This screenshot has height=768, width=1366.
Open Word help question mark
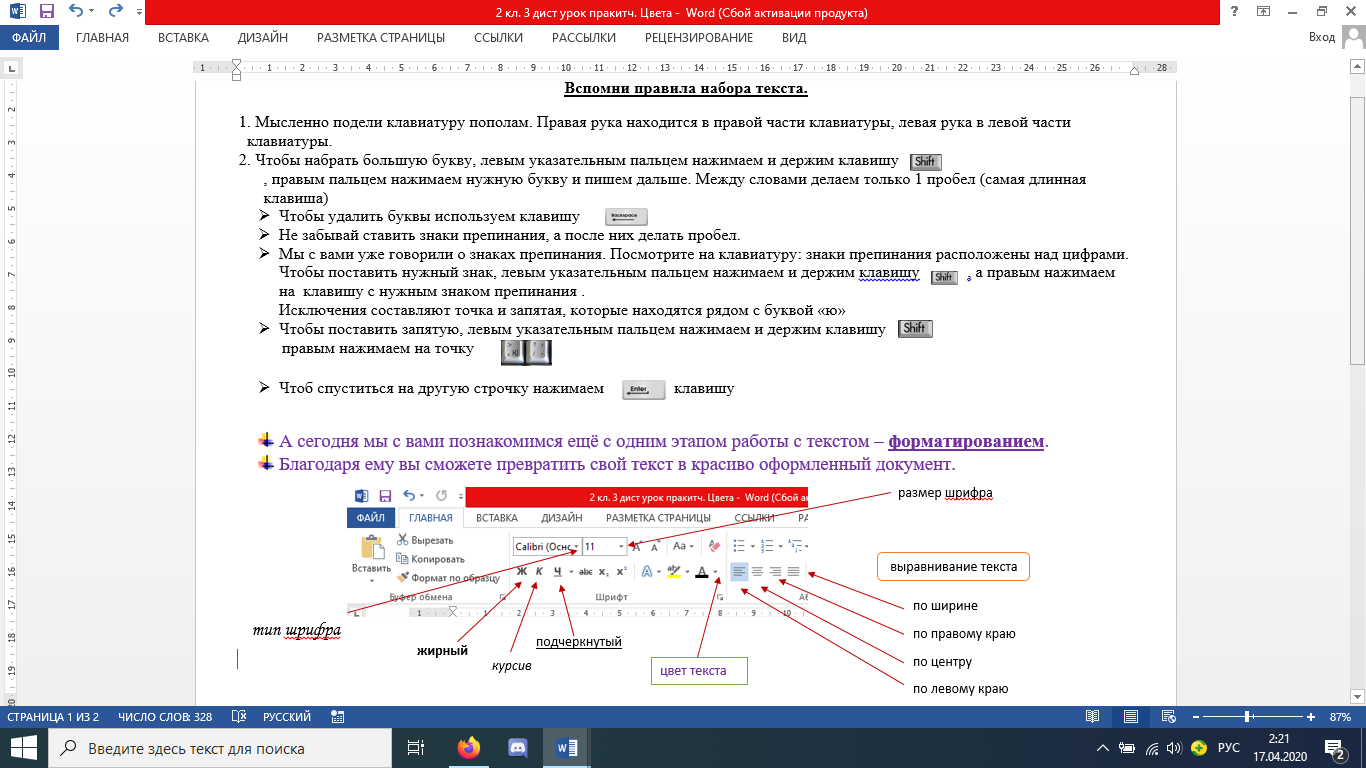(1235, 13)
